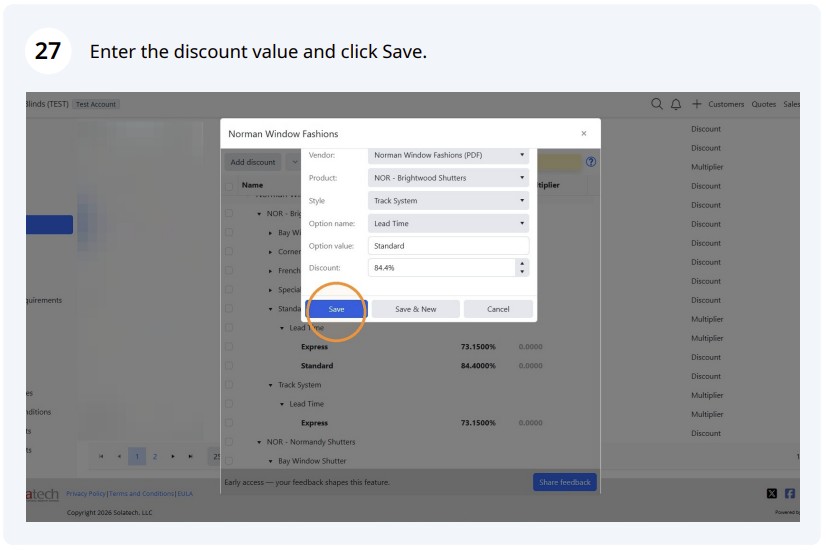This screenshot has width=827, height=550.
Task: Open the Privacy Policy link
Action: 85,494
